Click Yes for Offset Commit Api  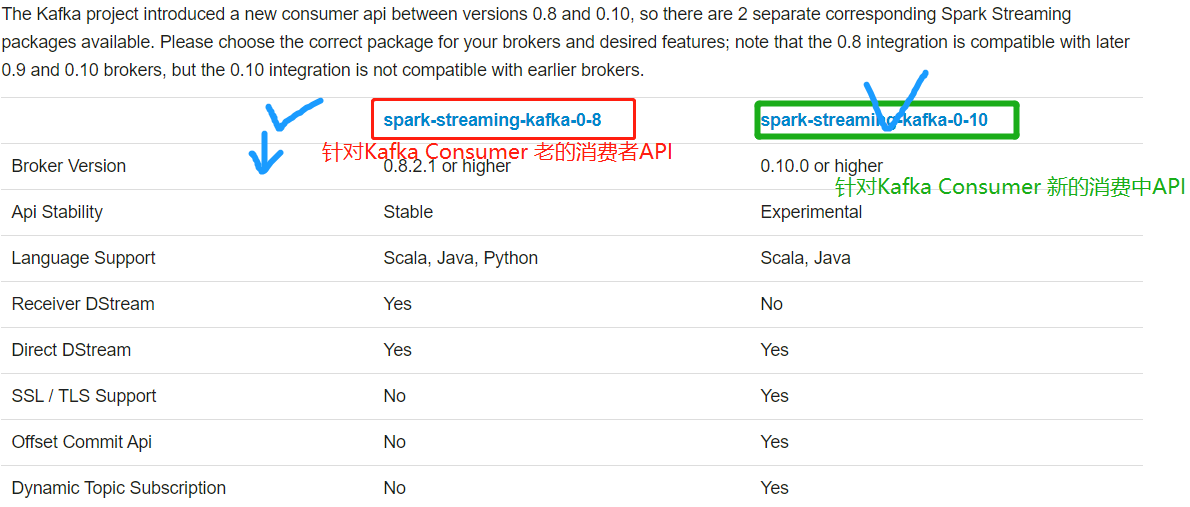point(775,442)
